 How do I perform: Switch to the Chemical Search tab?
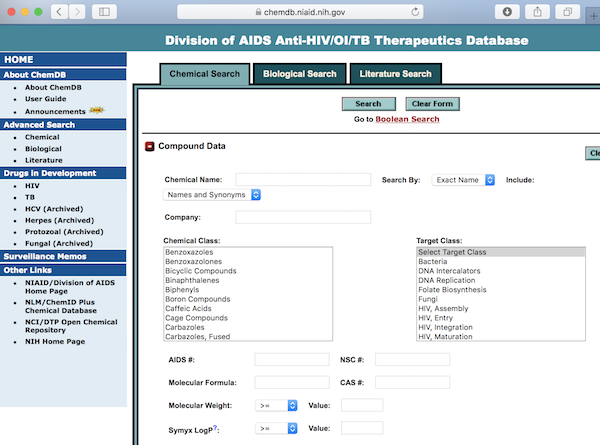(205, 74)
